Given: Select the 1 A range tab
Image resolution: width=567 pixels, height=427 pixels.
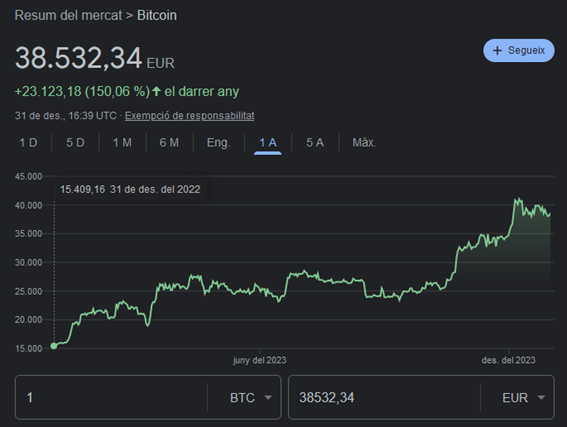Looking at the screenshot, I should pyautogui.click(x=268, y=142).
